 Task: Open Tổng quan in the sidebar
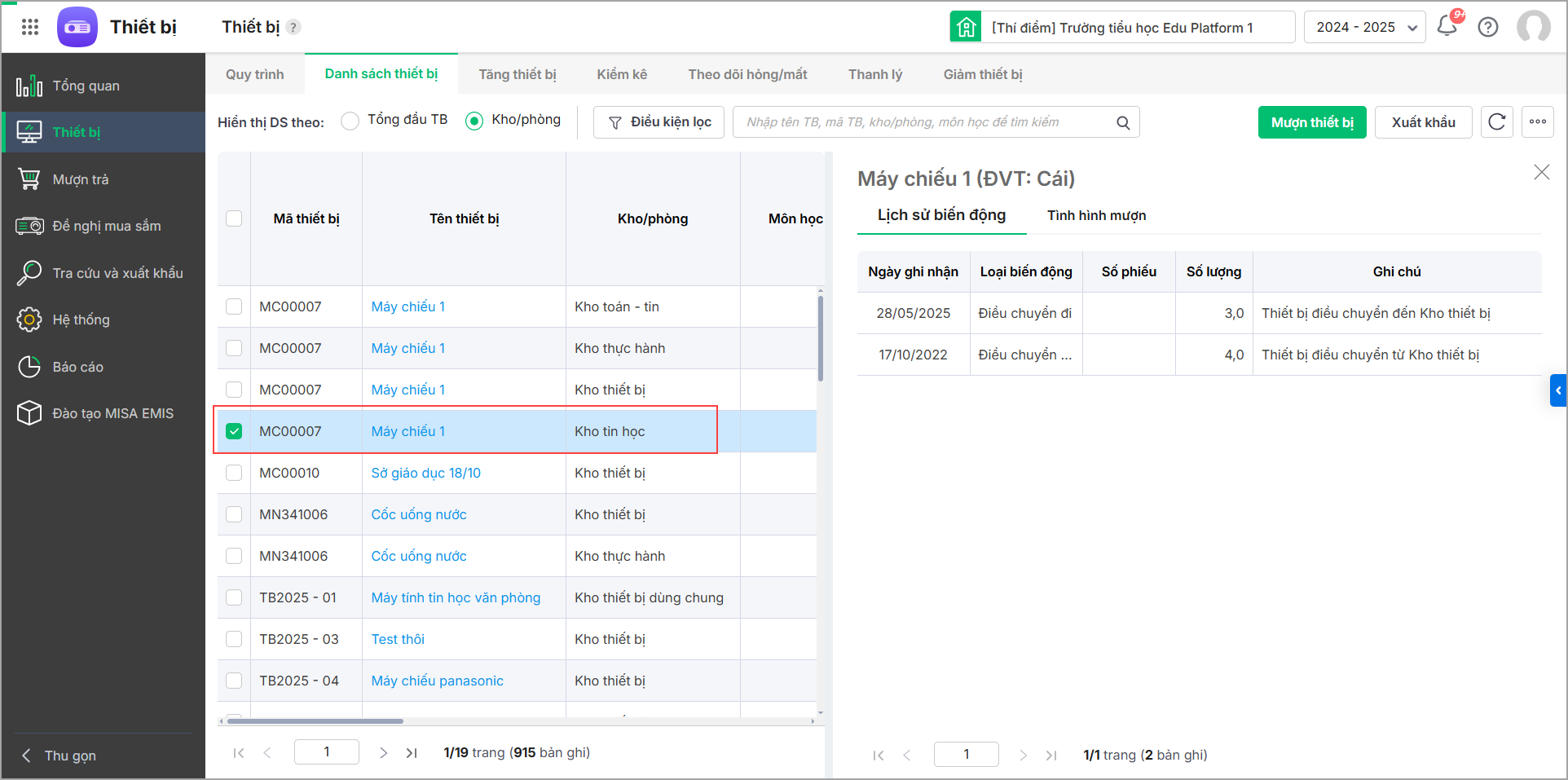click(x=104, y=86)
